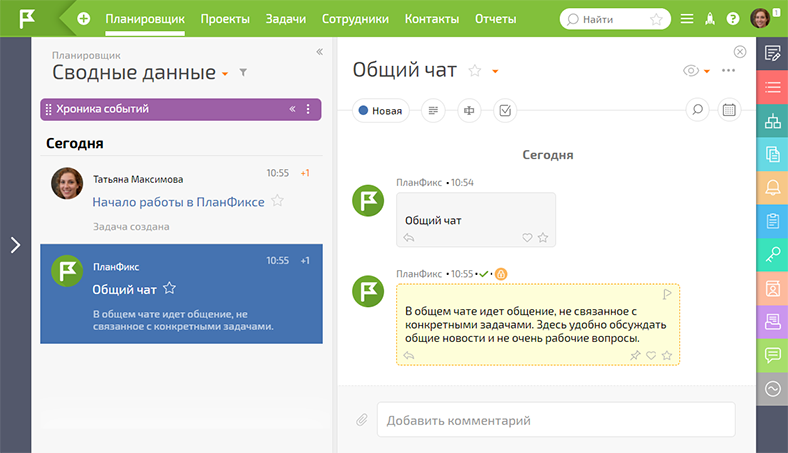Close the Общий чат task panel
Image resolution: width=788 pixels, height=453 pixels.
tap(740, 52)
